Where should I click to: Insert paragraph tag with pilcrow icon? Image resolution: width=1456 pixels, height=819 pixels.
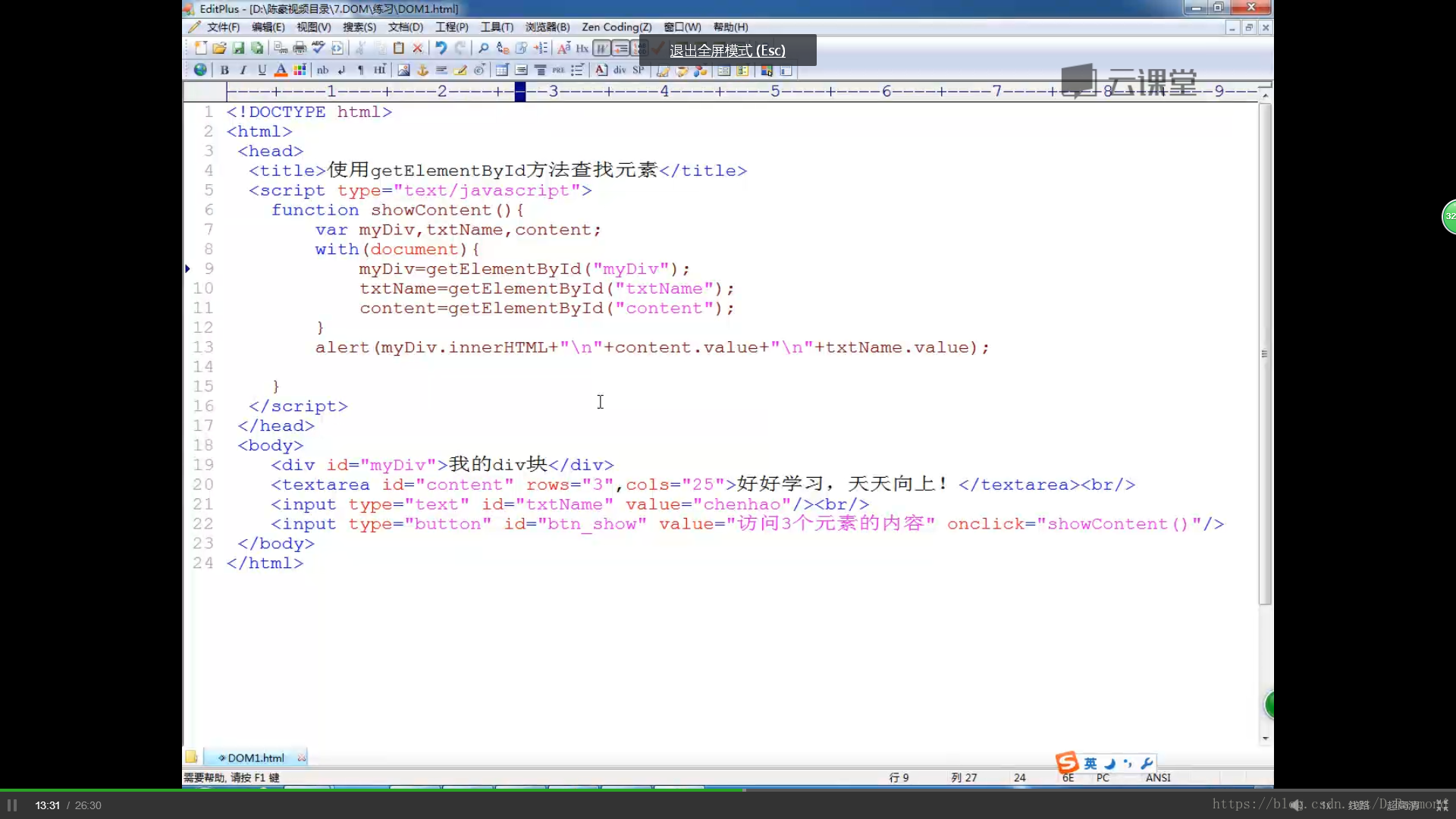pyautogui.click(x=361, y=70)
